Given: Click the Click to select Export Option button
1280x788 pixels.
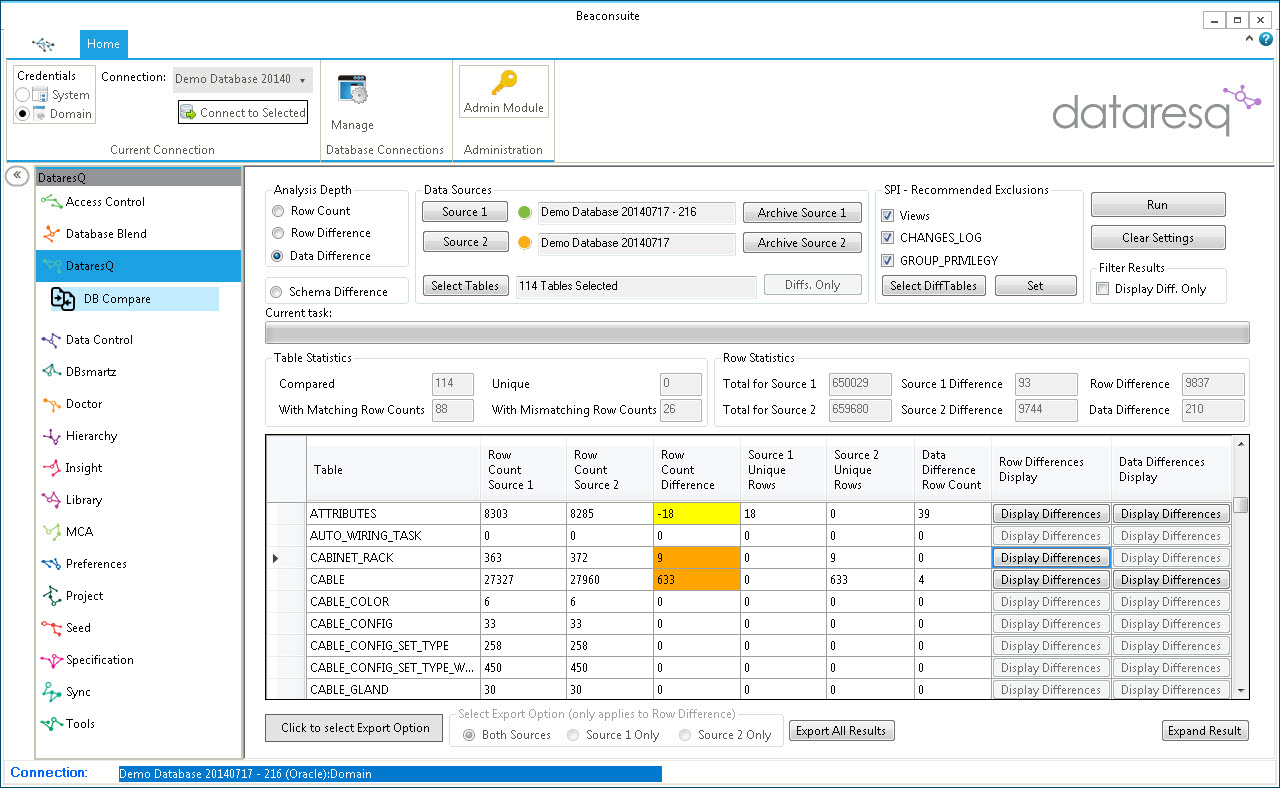Looking at the screenshot, I should pyautogui.click(x=355, y=728).
